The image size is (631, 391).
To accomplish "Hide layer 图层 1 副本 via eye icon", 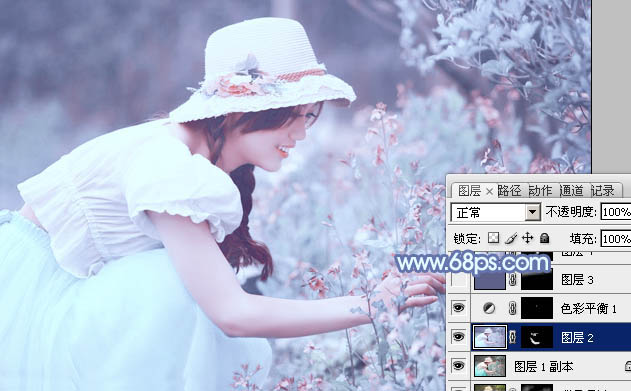I will click(458, 366).
